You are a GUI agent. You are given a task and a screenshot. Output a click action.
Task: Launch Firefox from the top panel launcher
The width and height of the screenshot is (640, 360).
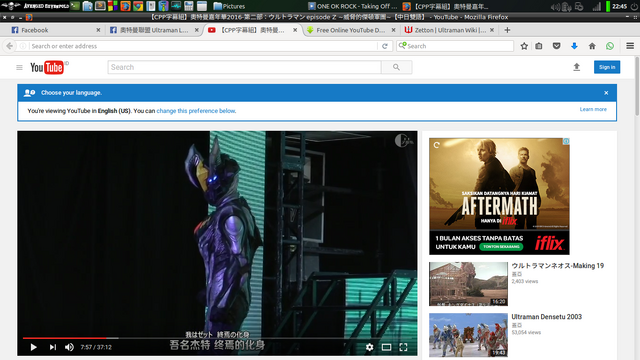125,6
